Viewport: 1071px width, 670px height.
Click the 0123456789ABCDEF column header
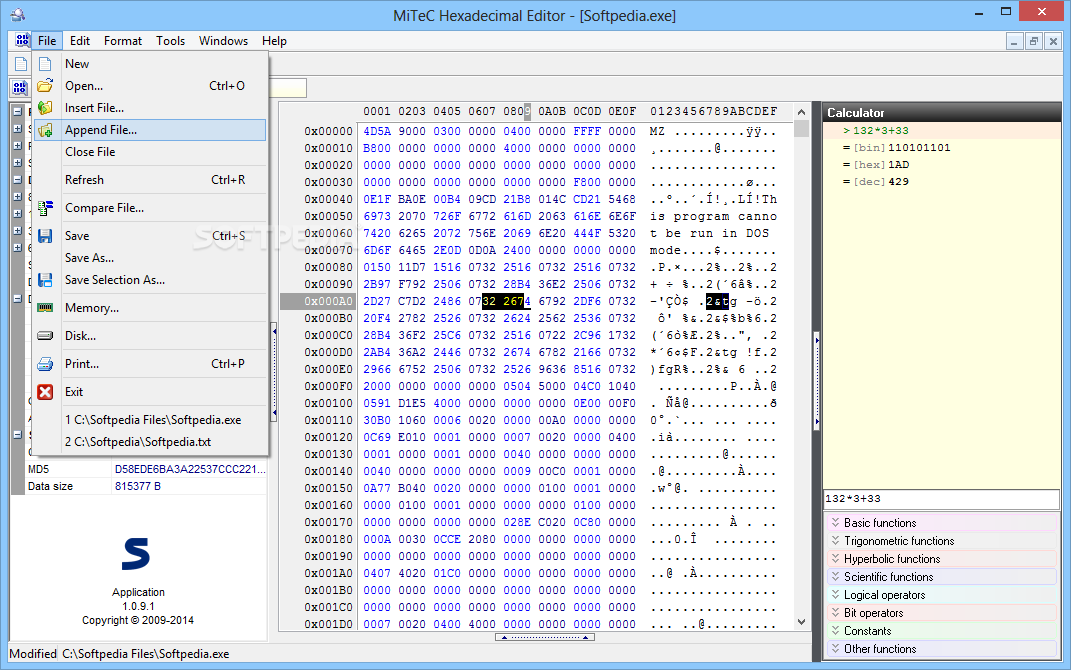tap(713, 111)
